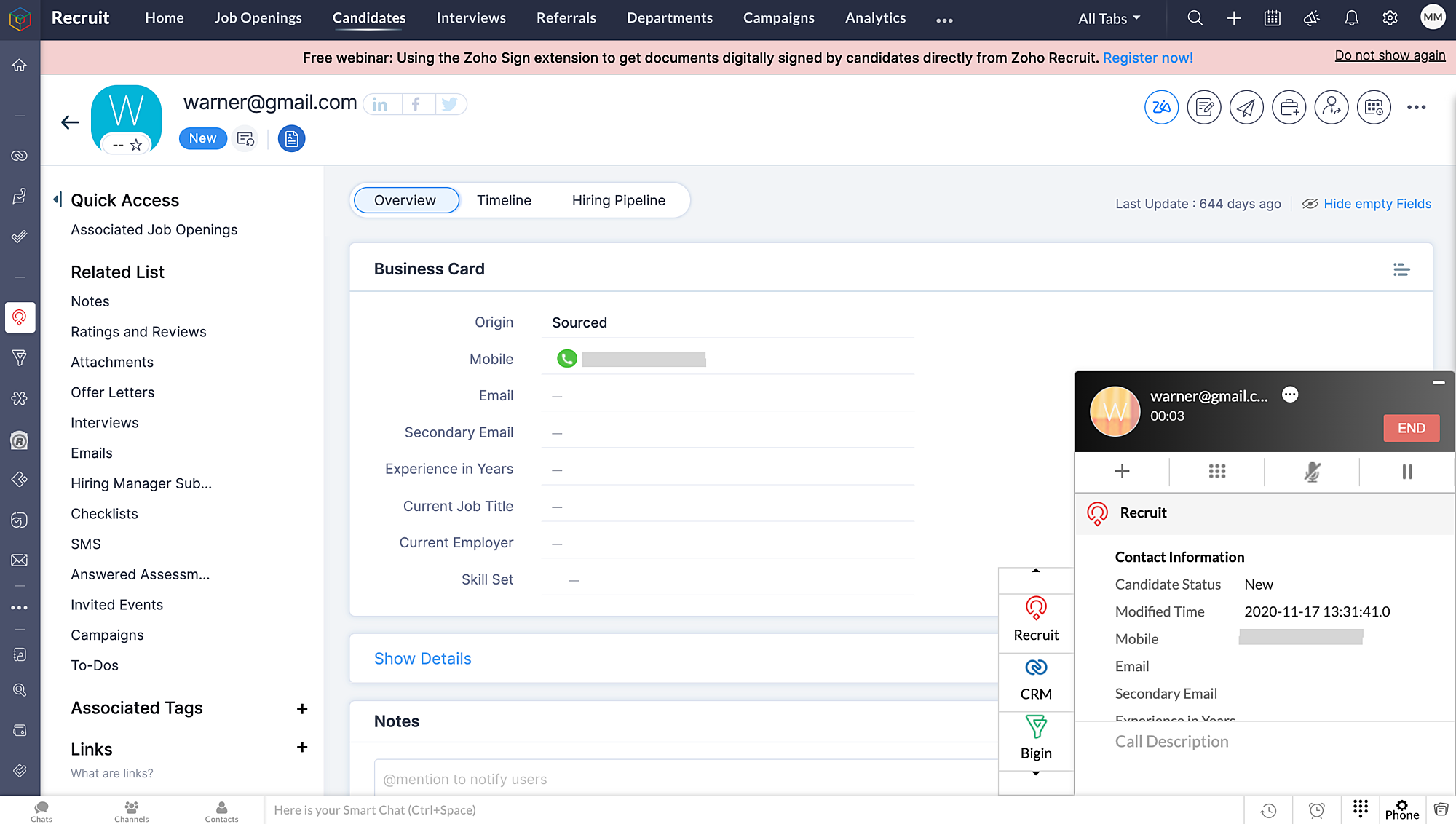The image size is (1456, 824).
Task: Collapse the Quick Access sidebar
Action: [58, 199]
